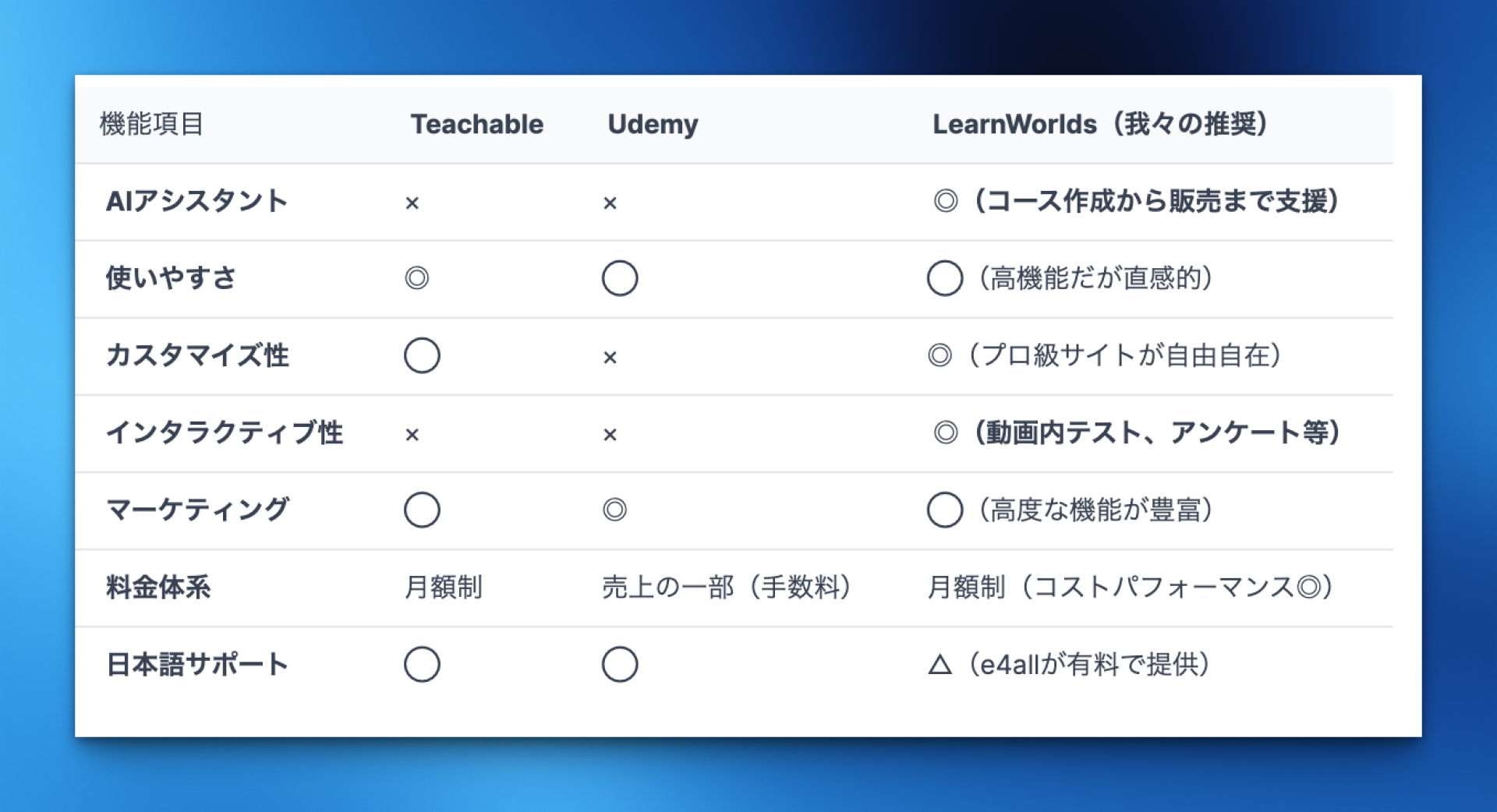Click Teachable's circle in the マーケティング row

click(422, 510)
